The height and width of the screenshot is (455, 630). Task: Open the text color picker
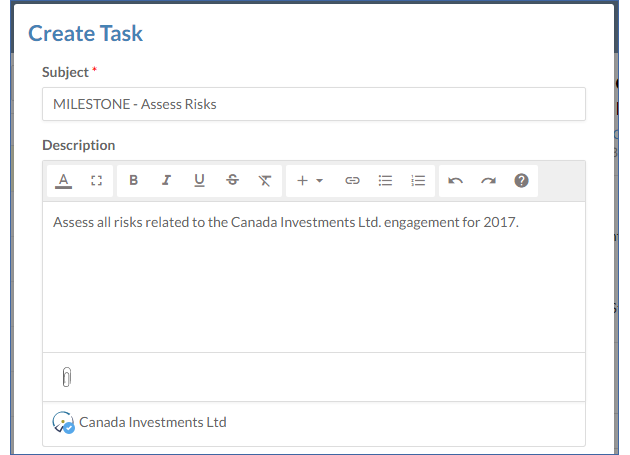pyautogui.click(x=64, y=181)
